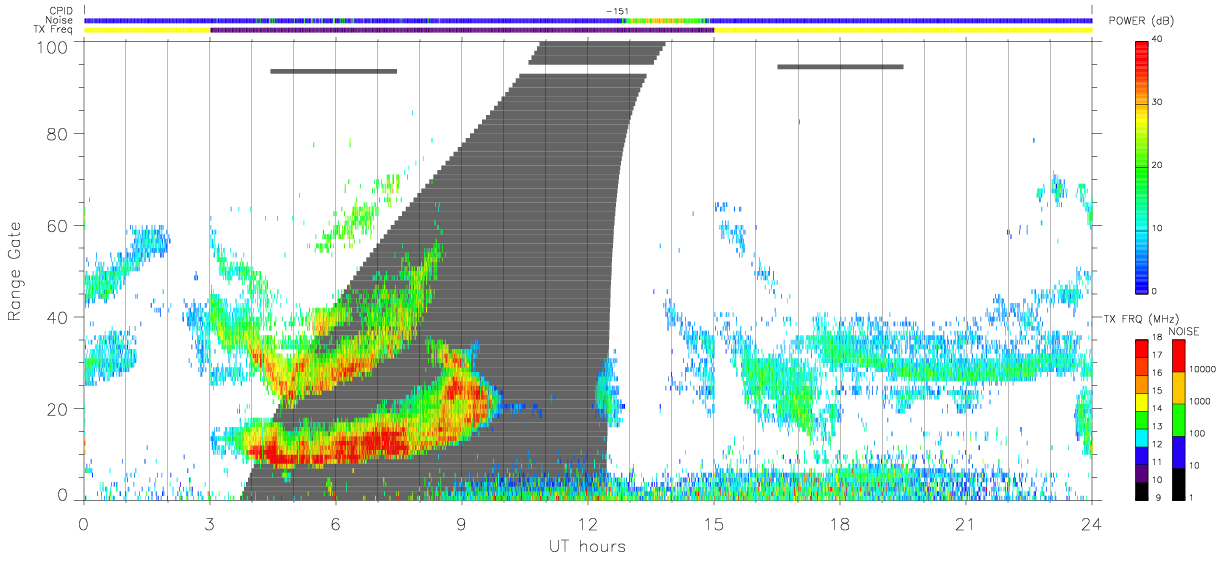
Task: Pick the red top of POWER color bar
Action: coord(1141,48)
